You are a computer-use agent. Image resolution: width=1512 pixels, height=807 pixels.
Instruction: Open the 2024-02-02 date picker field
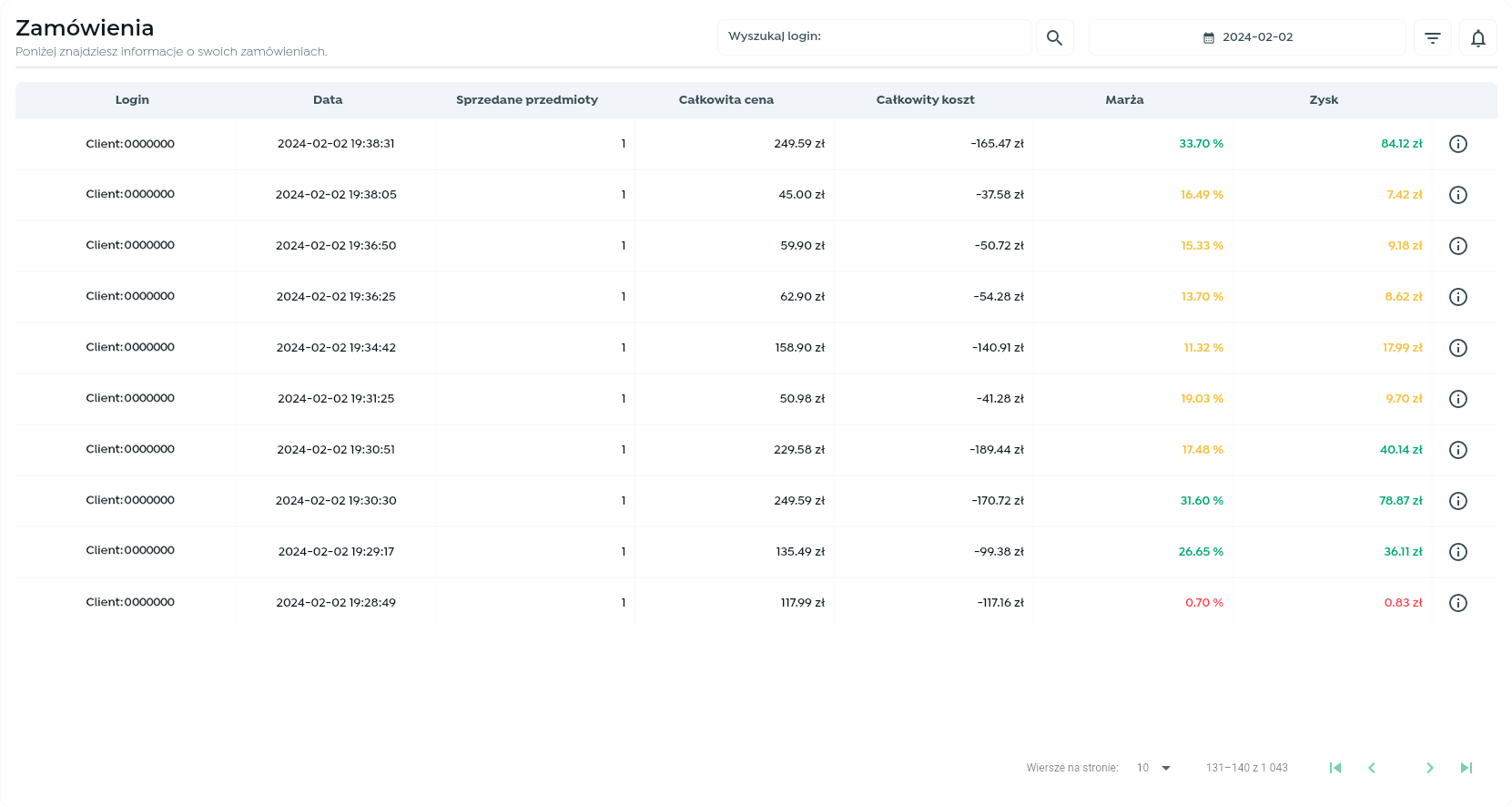[1247, 37]
